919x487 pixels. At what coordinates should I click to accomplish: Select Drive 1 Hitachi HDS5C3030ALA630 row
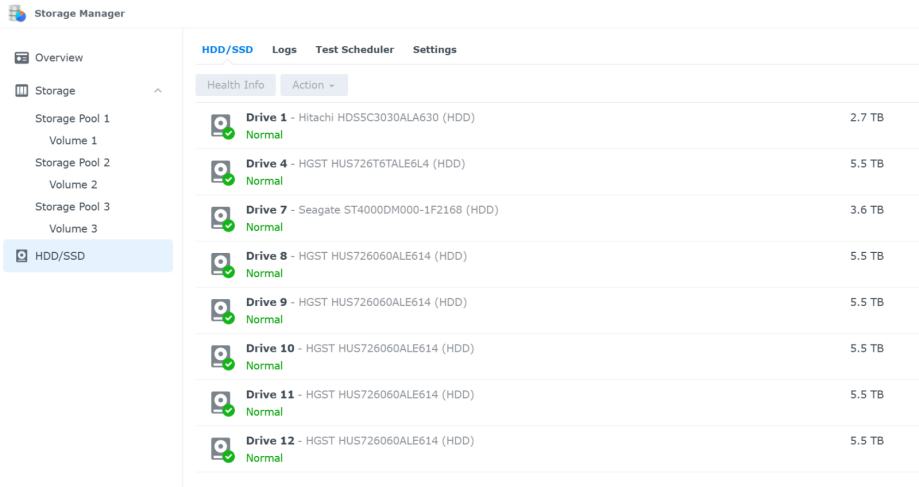(x=557, y=126)
